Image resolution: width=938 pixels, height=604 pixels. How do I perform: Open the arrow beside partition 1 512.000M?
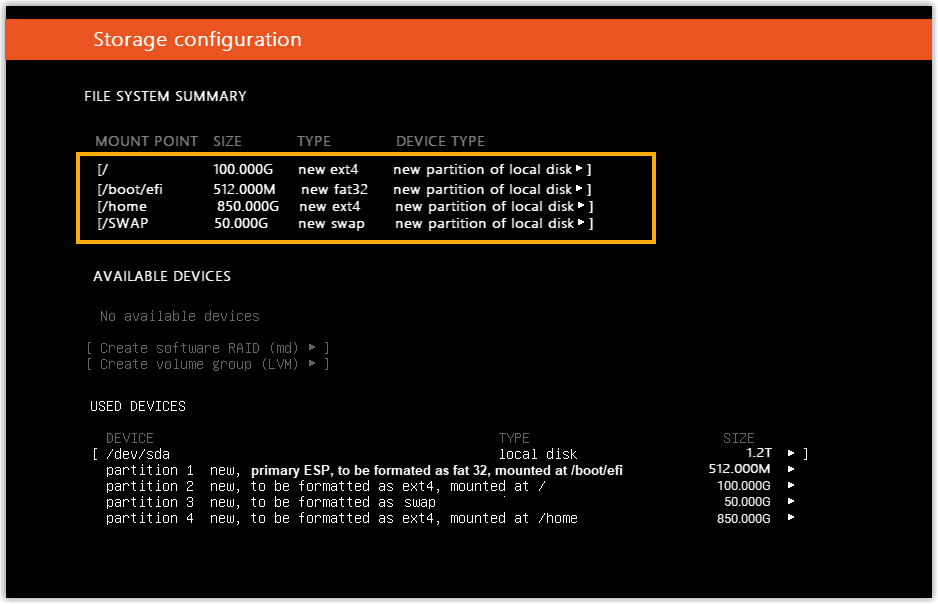(x=792, y=470)
